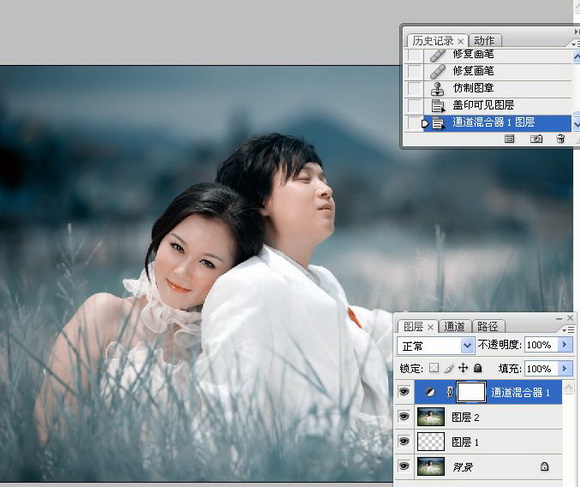
Task: Select the 图层 1 layer name
Action: [x=465, y=442]
